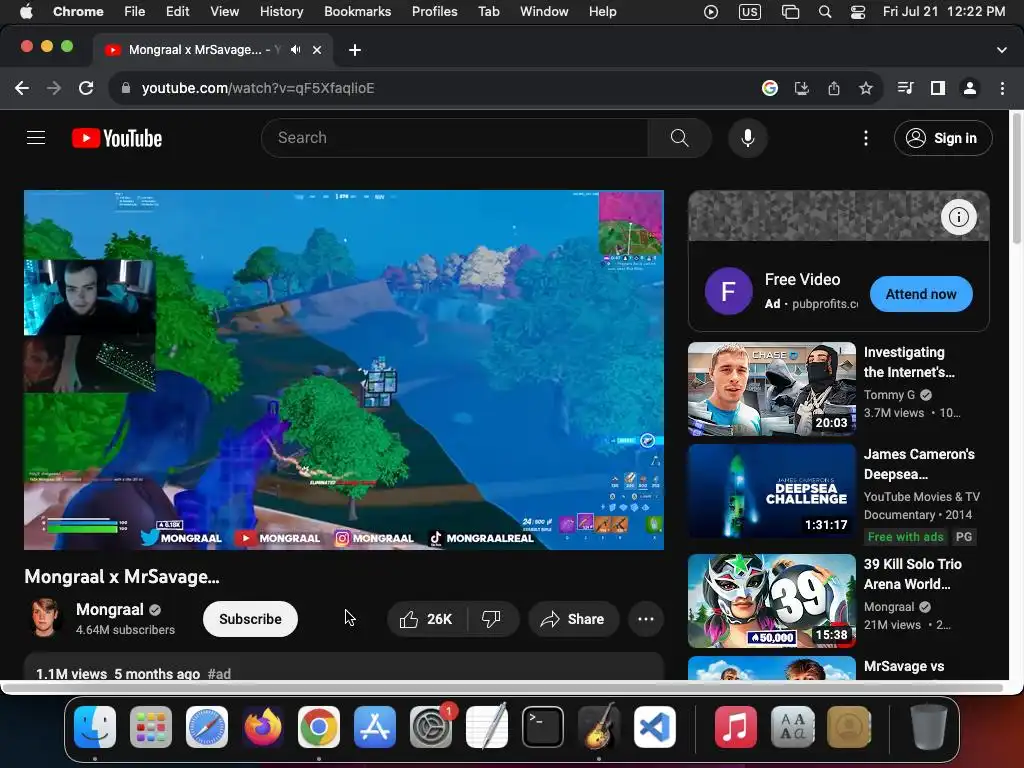Click '39 Kill Solo Trio Arena World...' title
This screenshot has width=1024, height=768.
click(x=912, y=574)
